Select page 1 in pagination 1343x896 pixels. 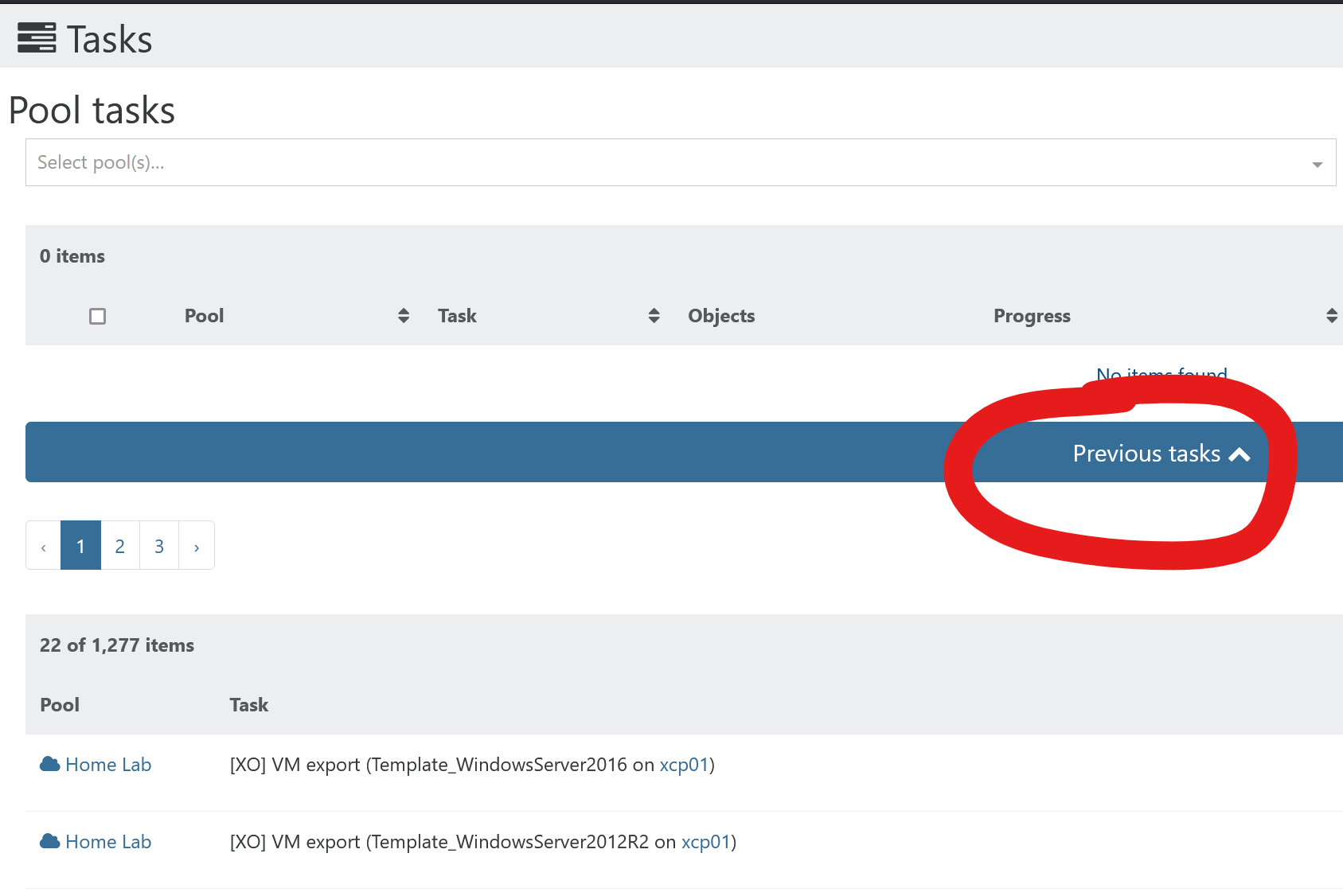coord(80,546)
